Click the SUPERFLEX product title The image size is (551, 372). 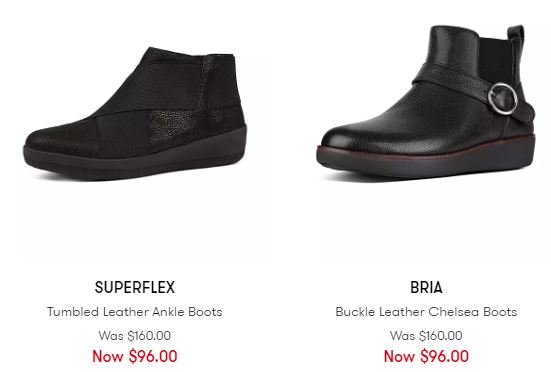click(135, 287)
